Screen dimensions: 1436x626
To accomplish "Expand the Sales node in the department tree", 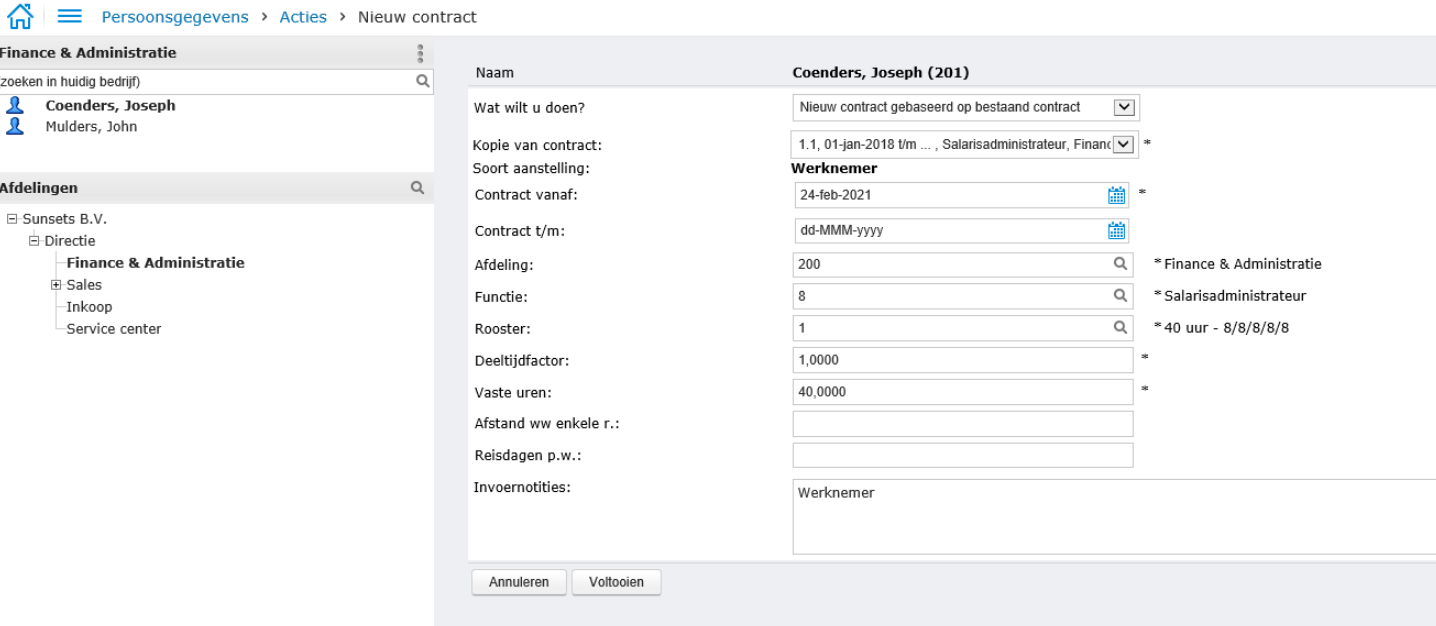I will coord(57,284).
